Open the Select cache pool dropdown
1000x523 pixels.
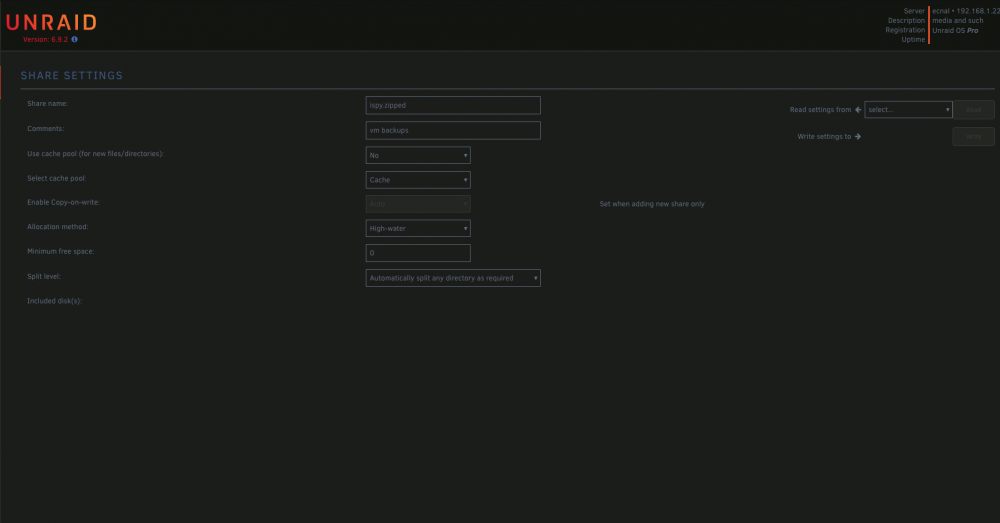[418, 180]
